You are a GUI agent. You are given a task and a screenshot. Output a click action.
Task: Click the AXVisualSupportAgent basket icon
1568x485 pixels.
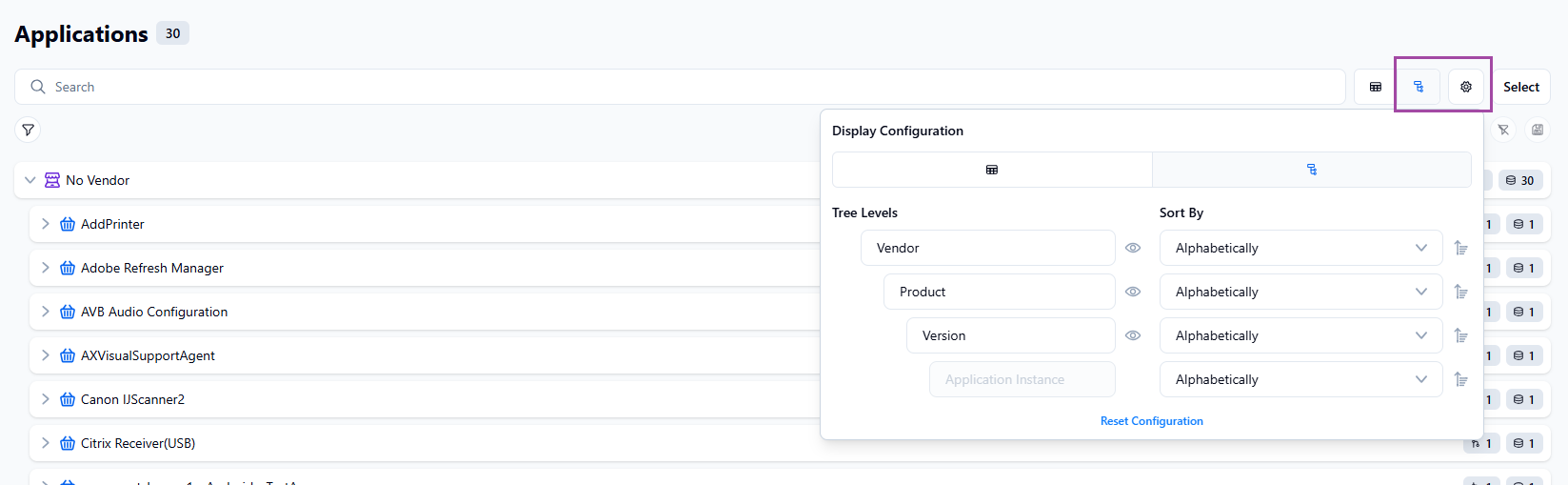coord(68,355)
